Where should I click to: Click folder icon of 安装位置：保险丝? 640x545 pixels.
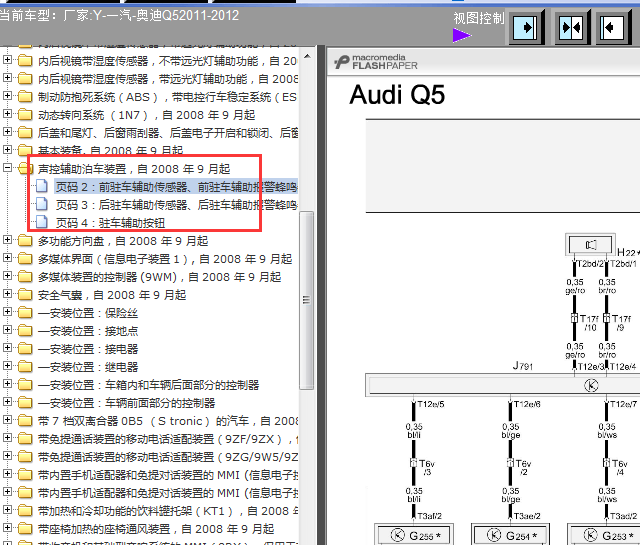tap(25, 313)
